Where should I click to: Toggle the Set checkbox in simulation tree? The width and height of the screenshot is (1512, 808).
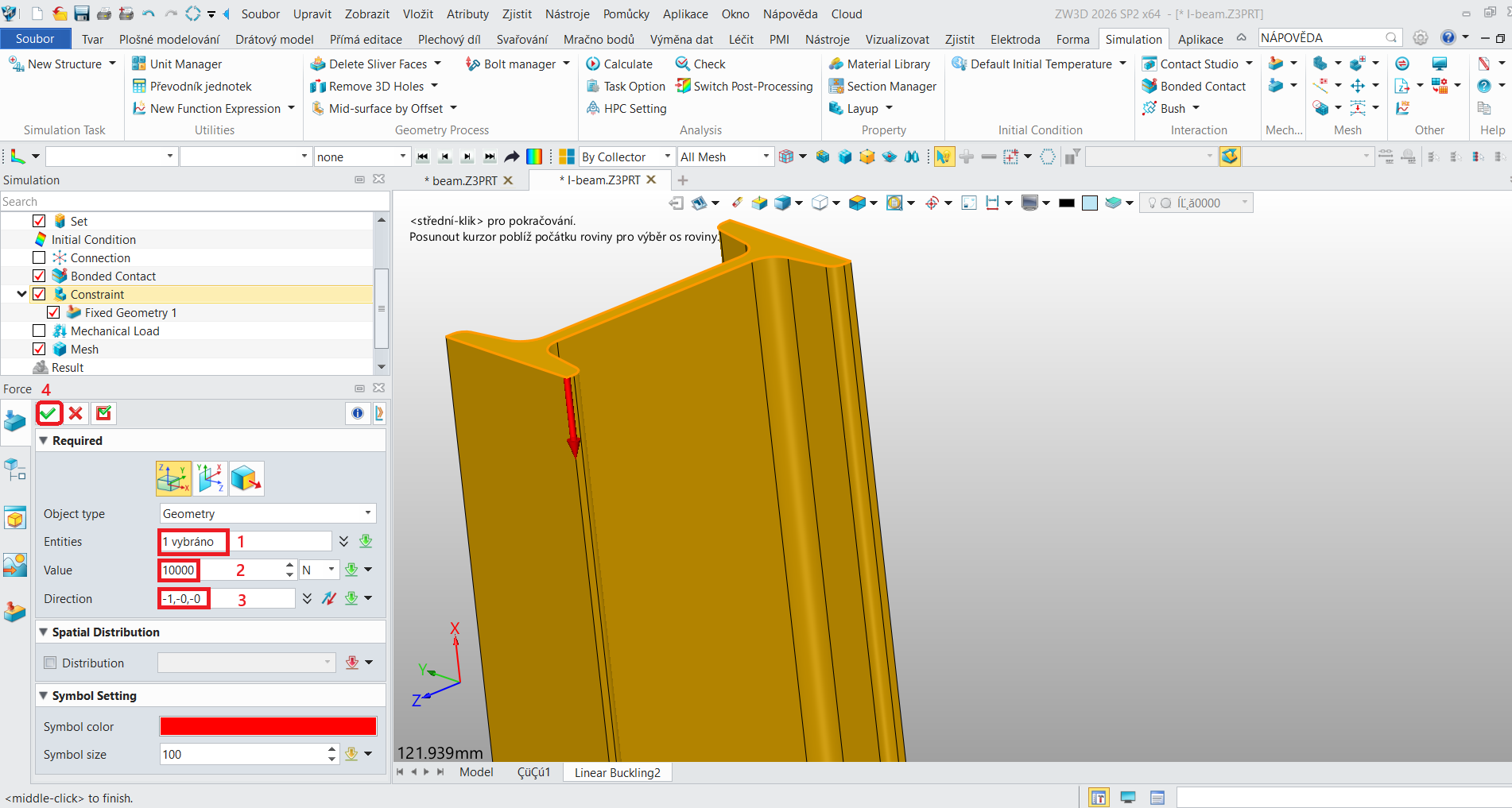click(39, 221)
